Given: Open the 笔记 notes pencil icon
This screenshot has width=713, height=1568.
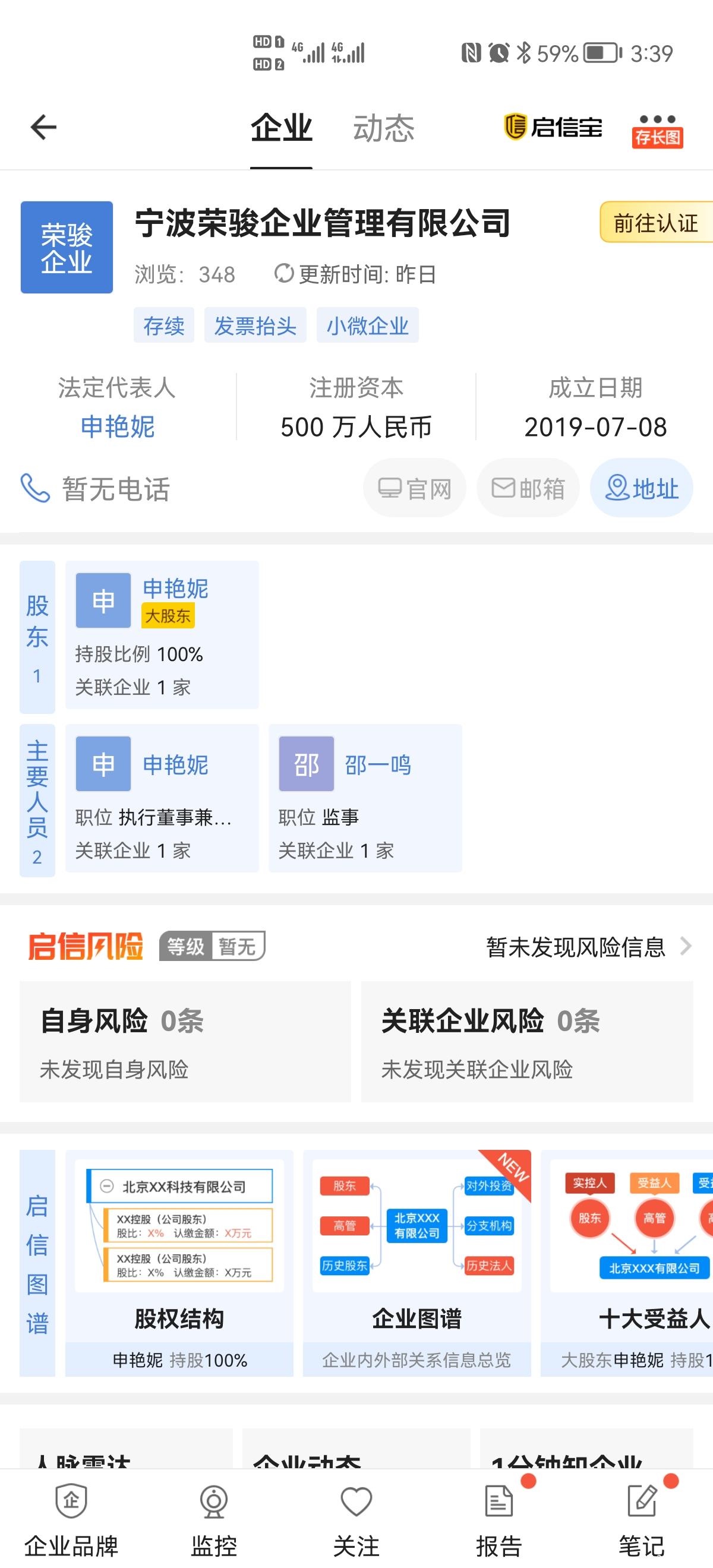Looking at the screenshot, I should [642, 1501].
